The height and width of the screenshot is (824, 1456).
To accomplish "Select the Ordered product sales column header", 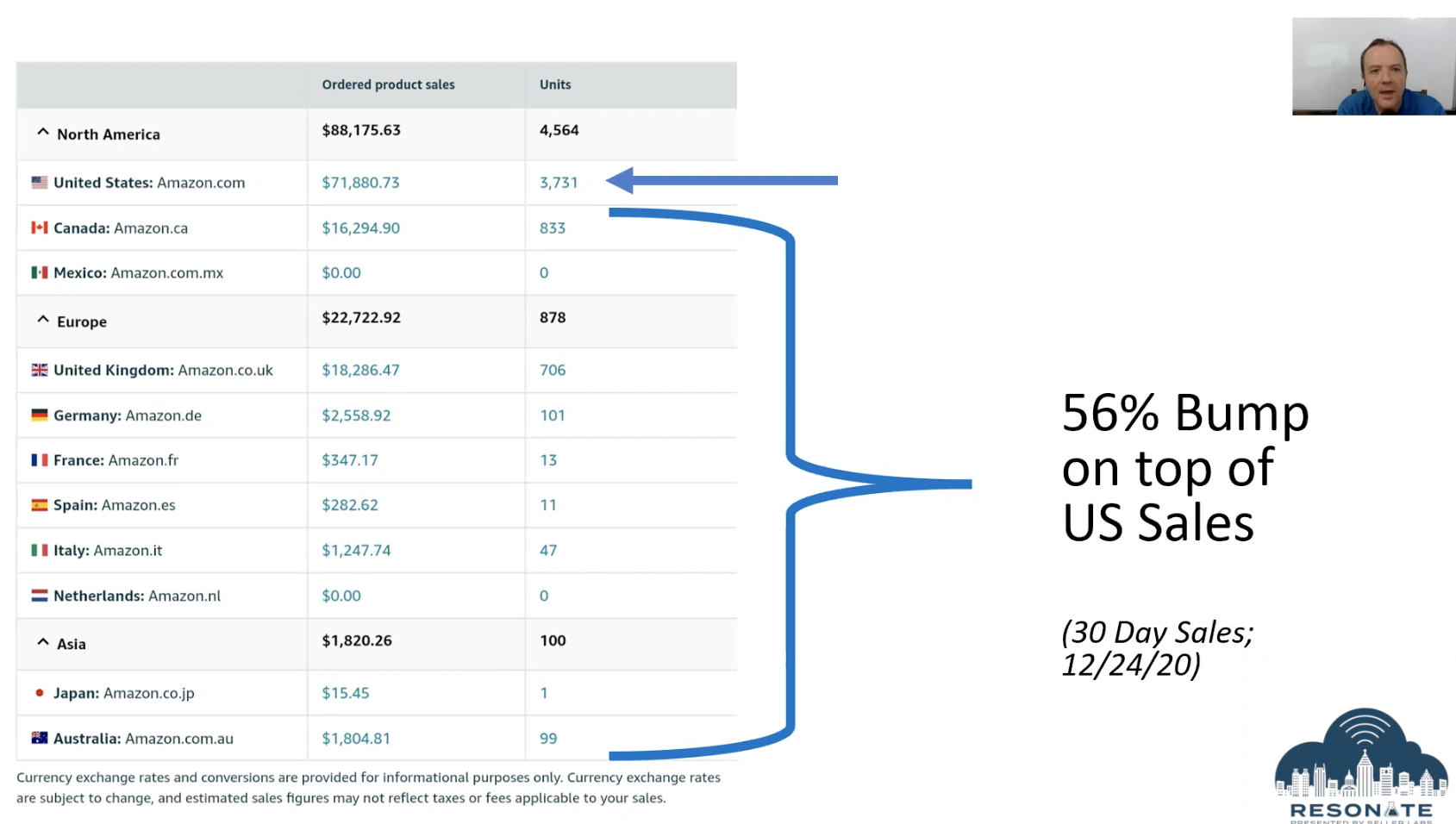I will click(388, 84).
